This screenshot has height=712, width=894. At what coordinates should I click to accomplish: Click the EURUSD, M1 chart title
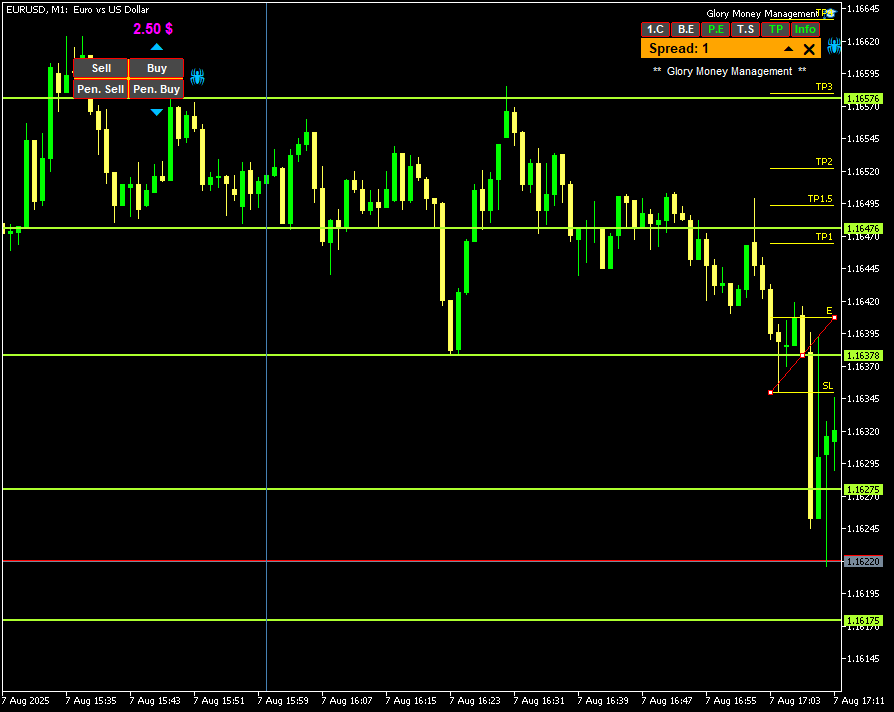tap(78, 10)
